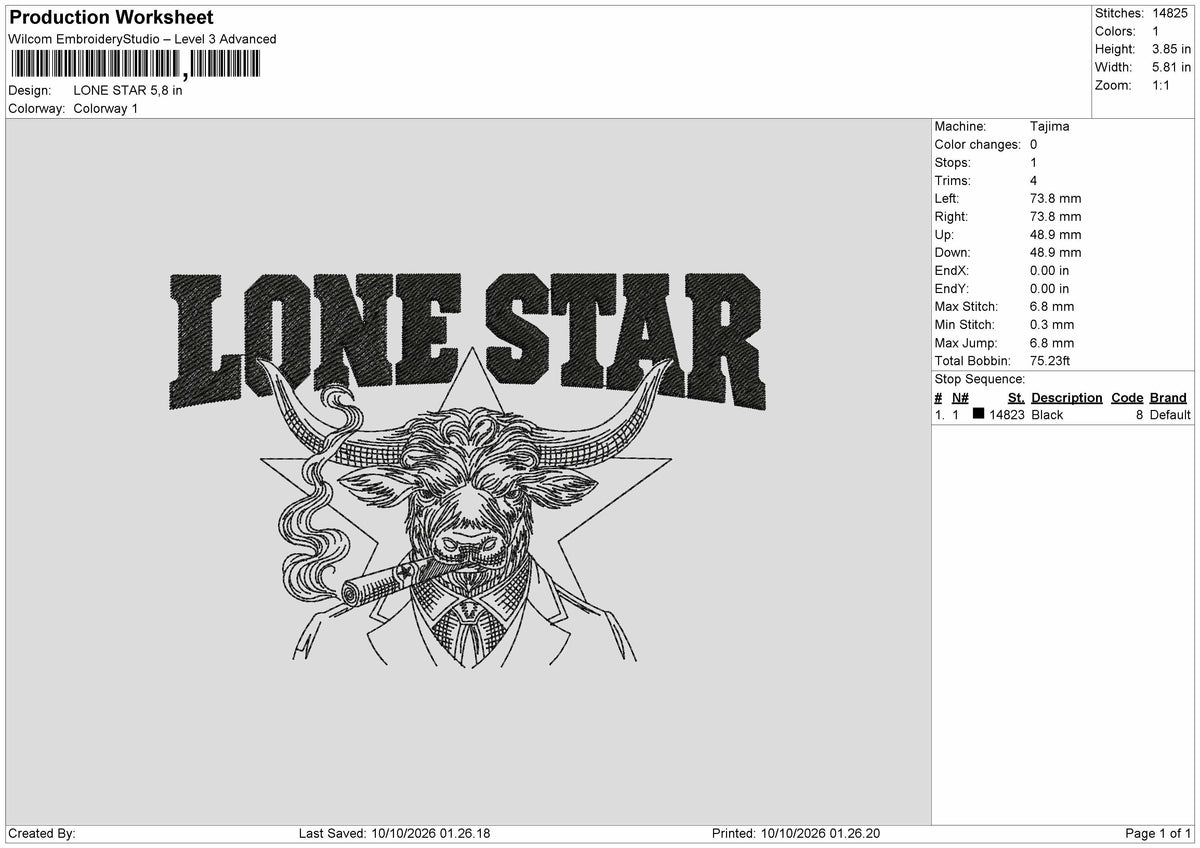Click the 'Total Bobbin' value 75.23ft
1200x848 pixels.
[1053, 360]
